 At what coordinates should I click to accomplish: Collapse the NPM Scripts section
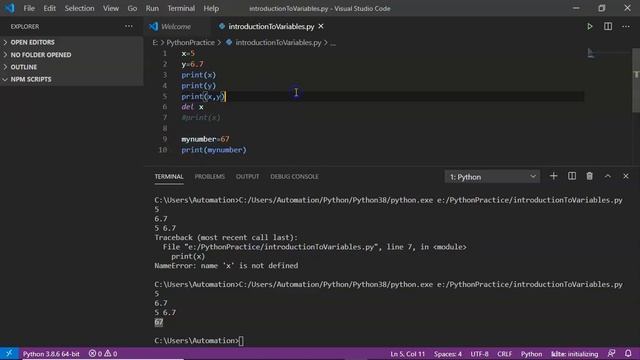(71, 79)
